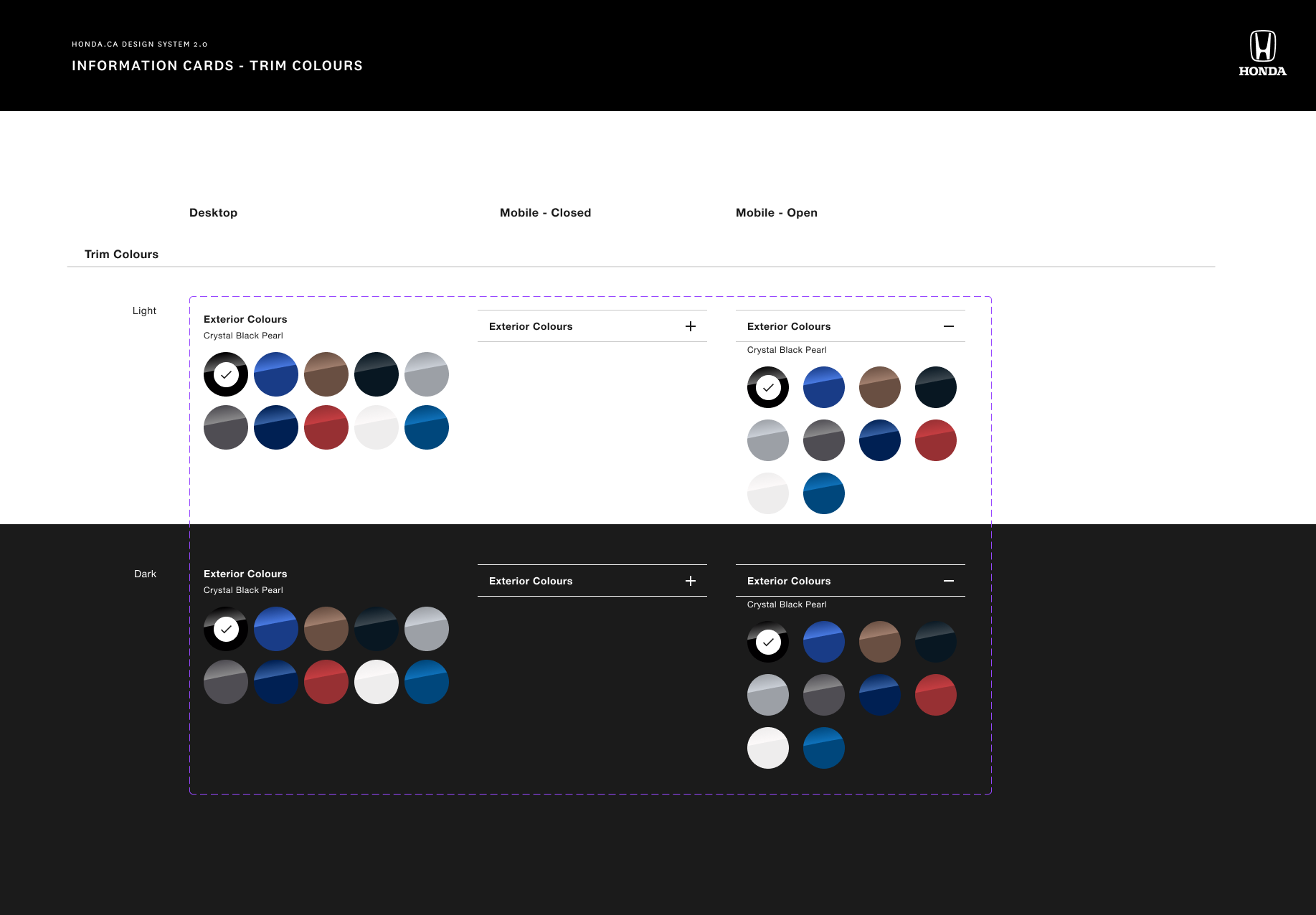Pick dark grey swatch in light Desktop card
This screenshot has height=915, width=1316.
click(226, 427)
